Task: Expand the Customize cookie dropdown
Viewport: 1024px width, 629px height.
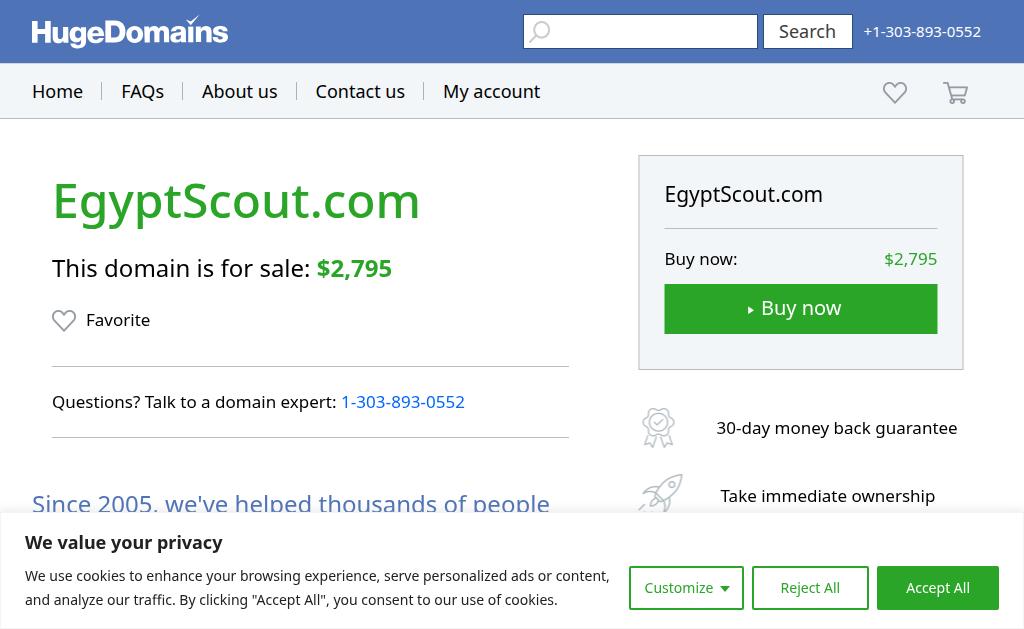Action: tap(686, 588)
